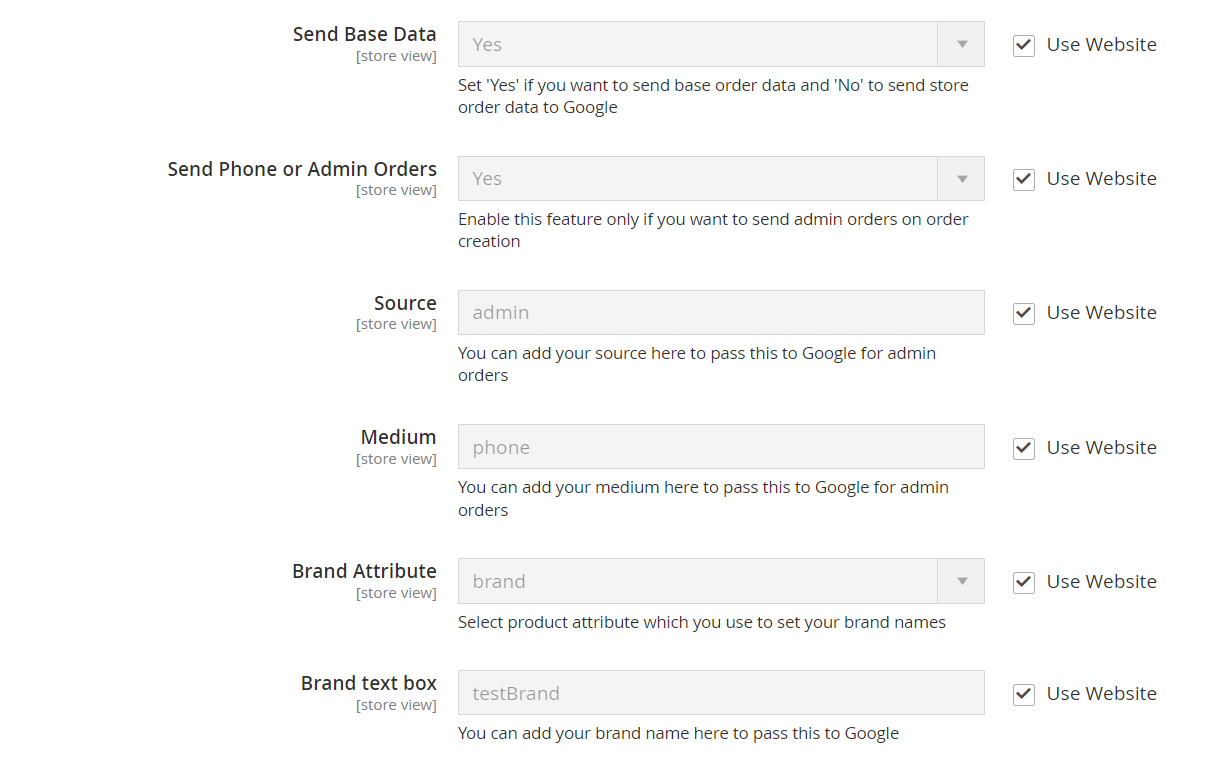Screen dimensions: 1232x772
Task: Open the Brand Attribute select showing 'brand'
Action: (720, 582)
